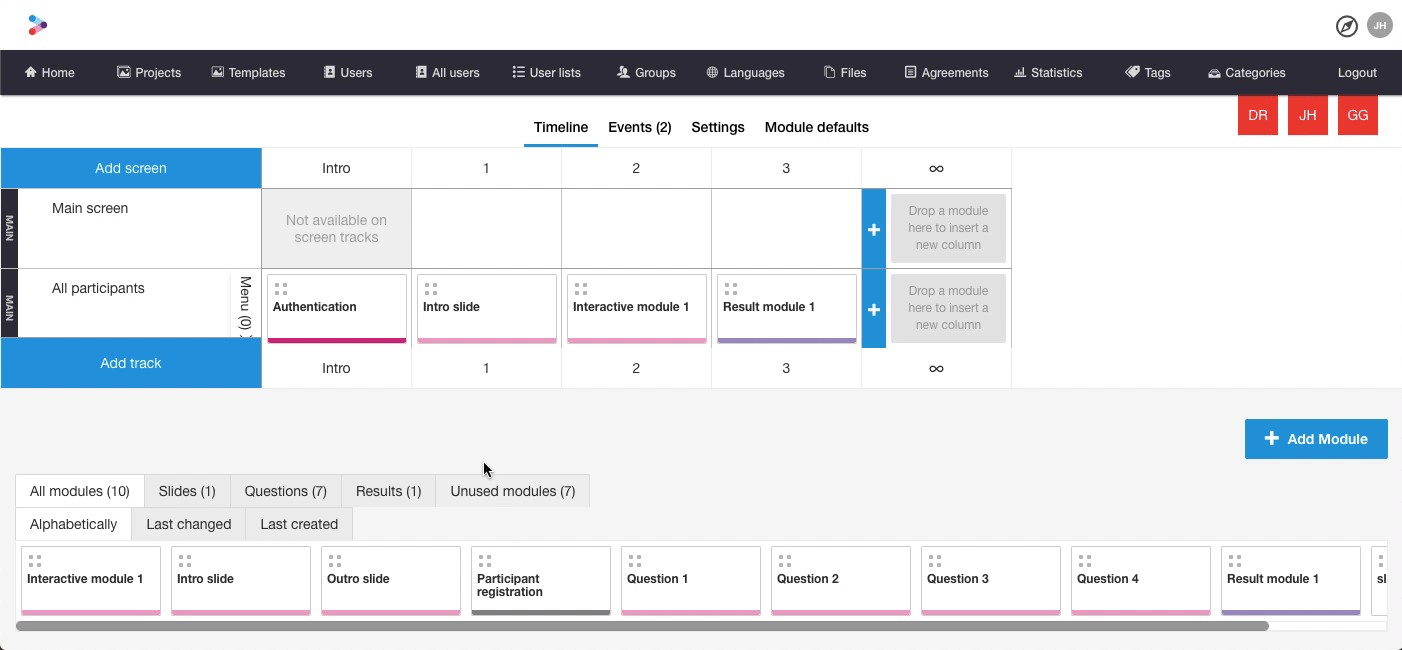Click the plus icon in All participants row
This screenshot has height=650, width=1402.
(x=873, y=309)
